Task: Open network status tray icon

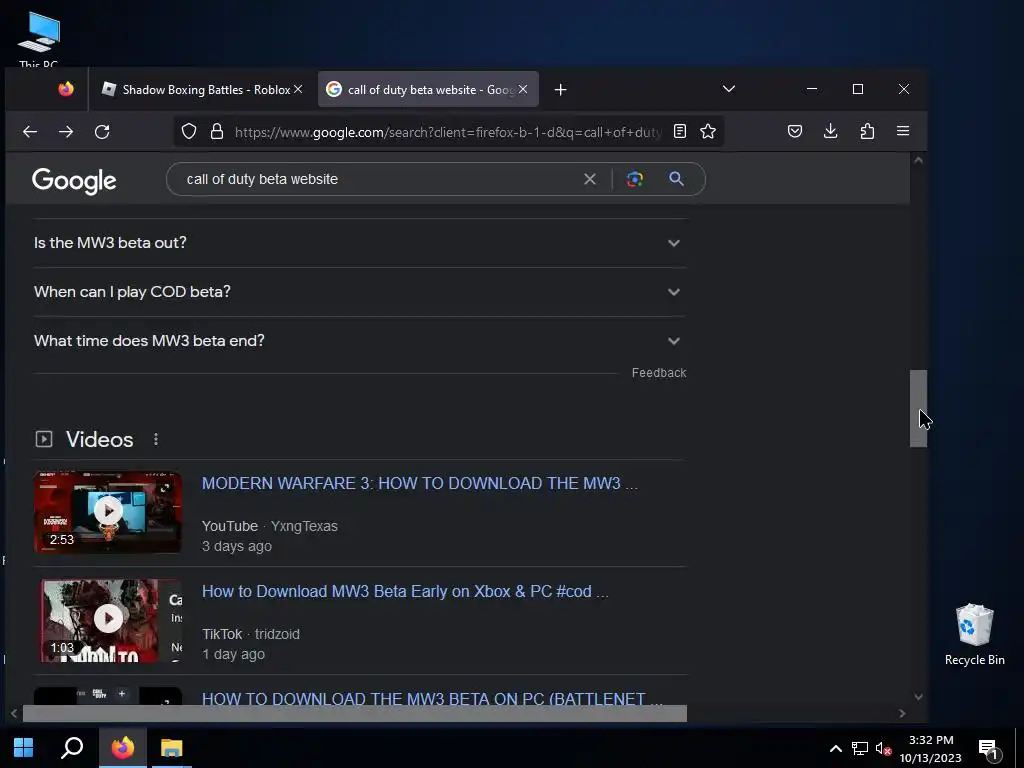Action: [859, 748]
